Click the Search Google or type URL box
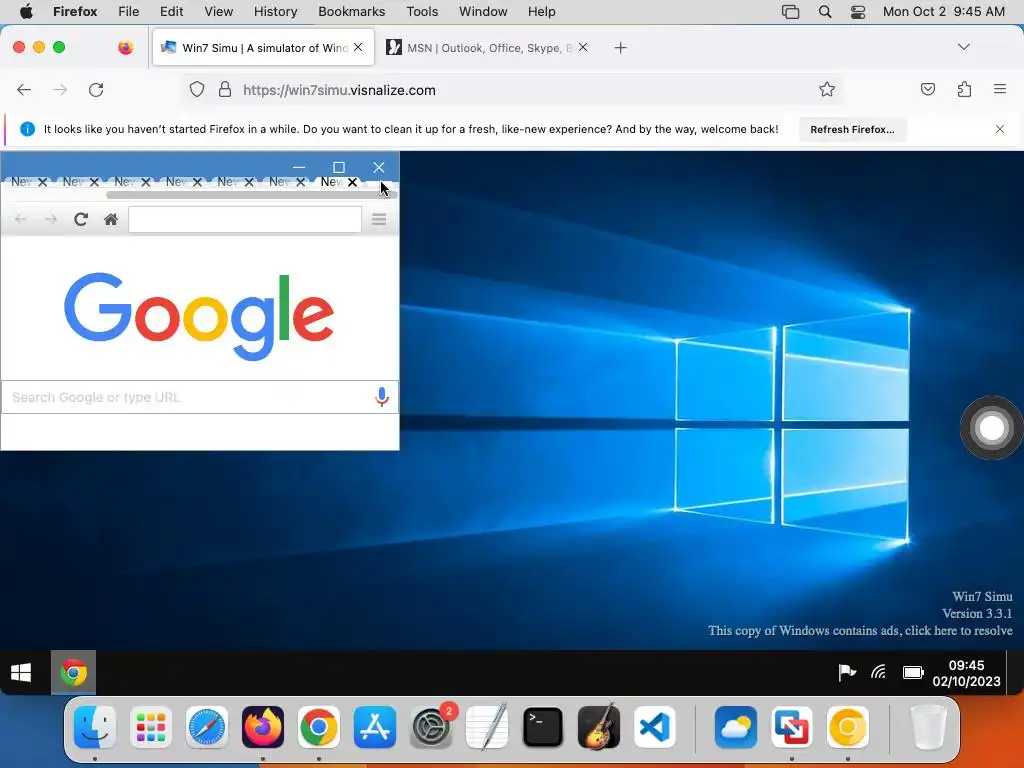The image size is (1024, 768). (x=200, y=397)
